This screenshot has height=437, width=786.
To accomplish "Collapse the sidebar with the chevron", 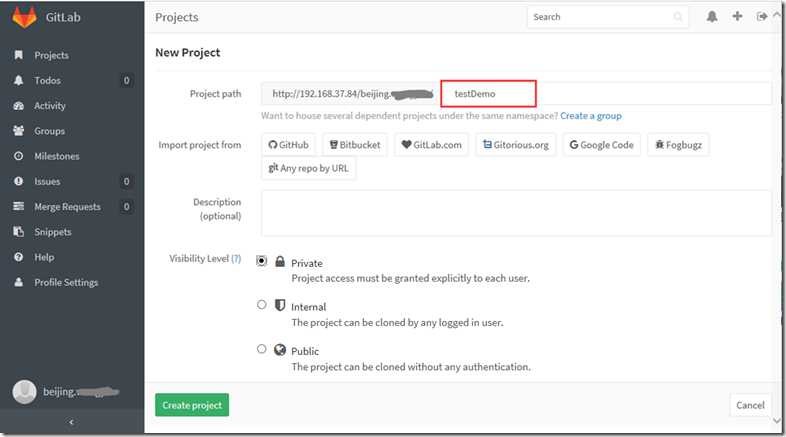I will tap(71, 423).
